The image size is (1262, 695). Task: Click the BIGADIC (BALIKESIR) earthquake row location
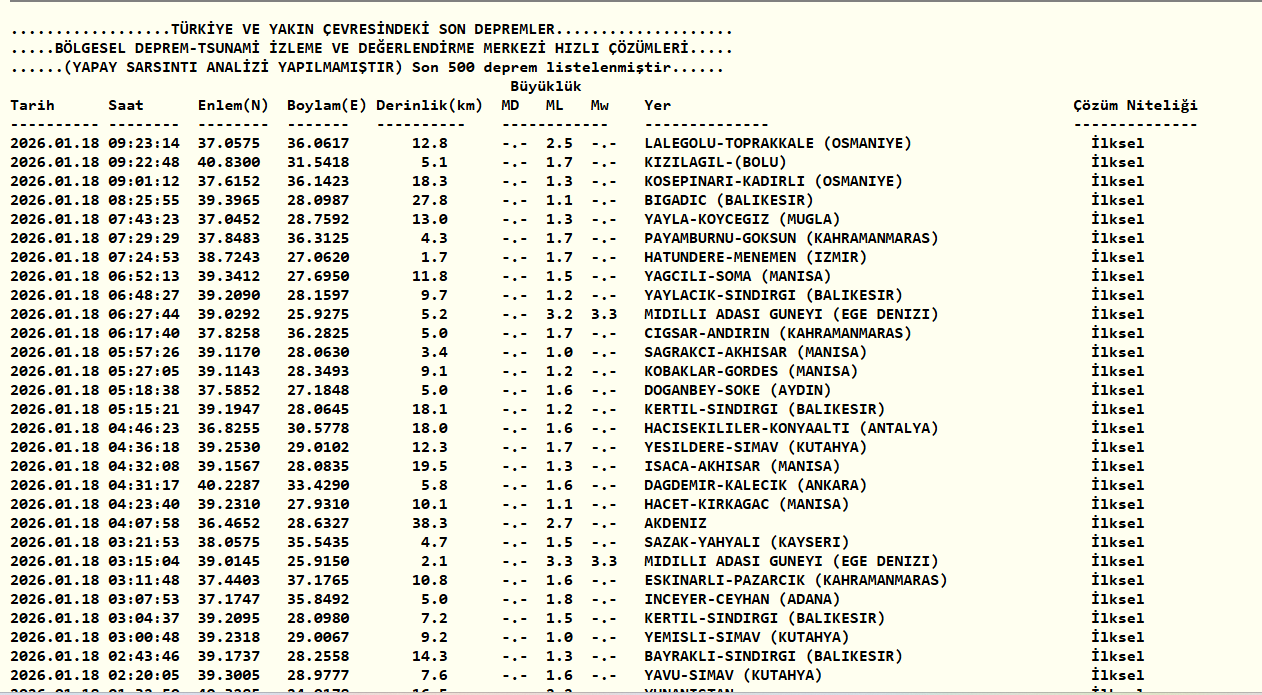(729, 200)
